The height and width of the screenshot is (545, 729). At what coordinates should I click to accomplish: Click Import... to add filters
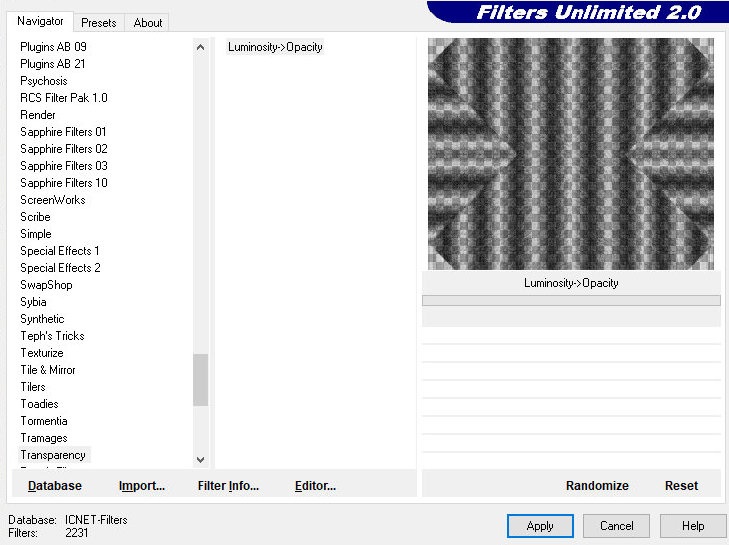pyautogui.click(x=141, y=486)
